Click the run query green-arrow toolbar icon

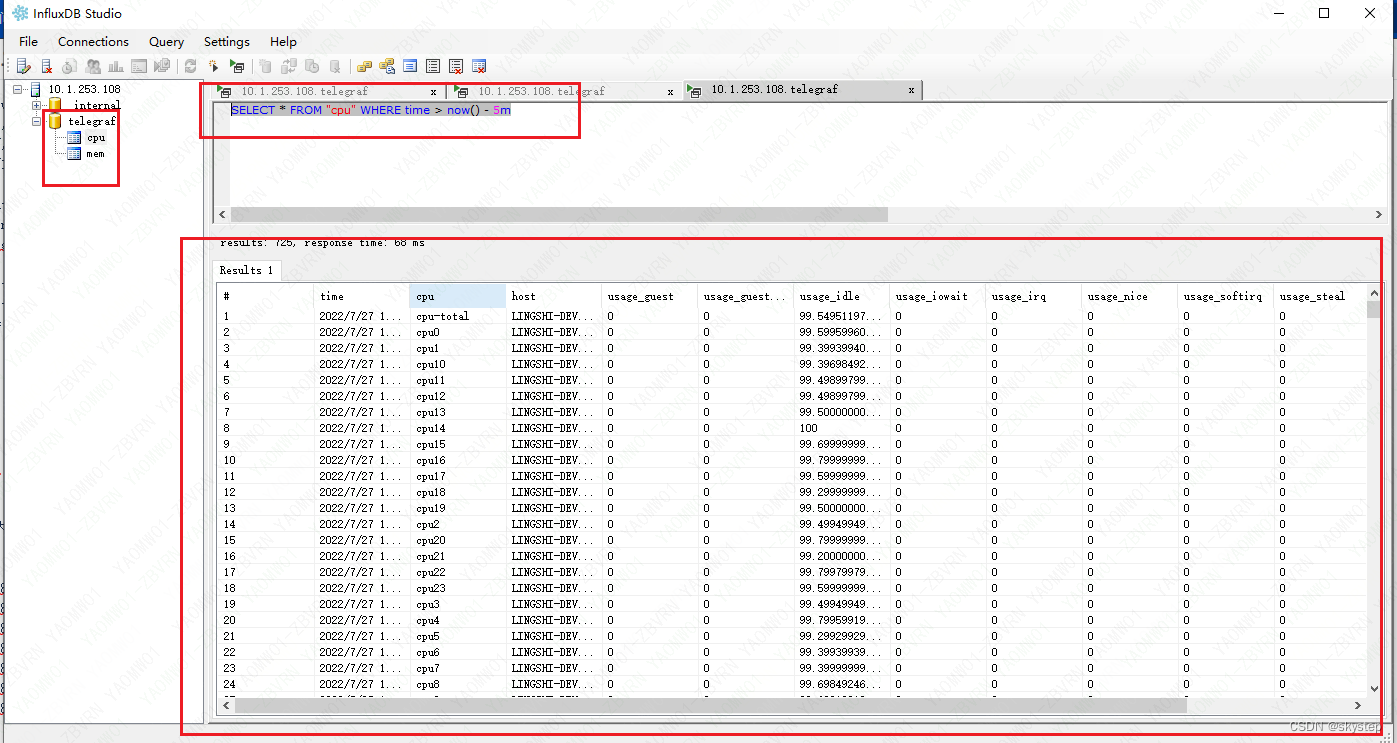237,66
